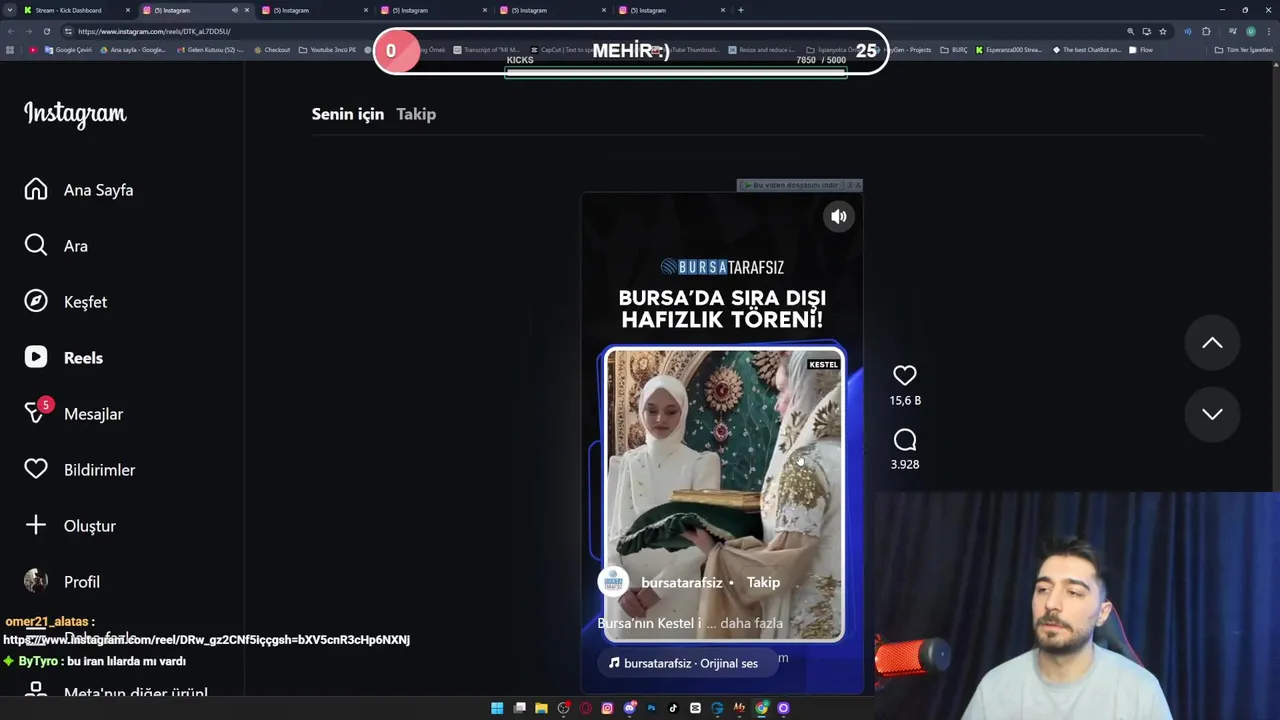The image size is (1280, 720).
Task: Open CapCut on taskbar
Action: (x=695, y=708)
